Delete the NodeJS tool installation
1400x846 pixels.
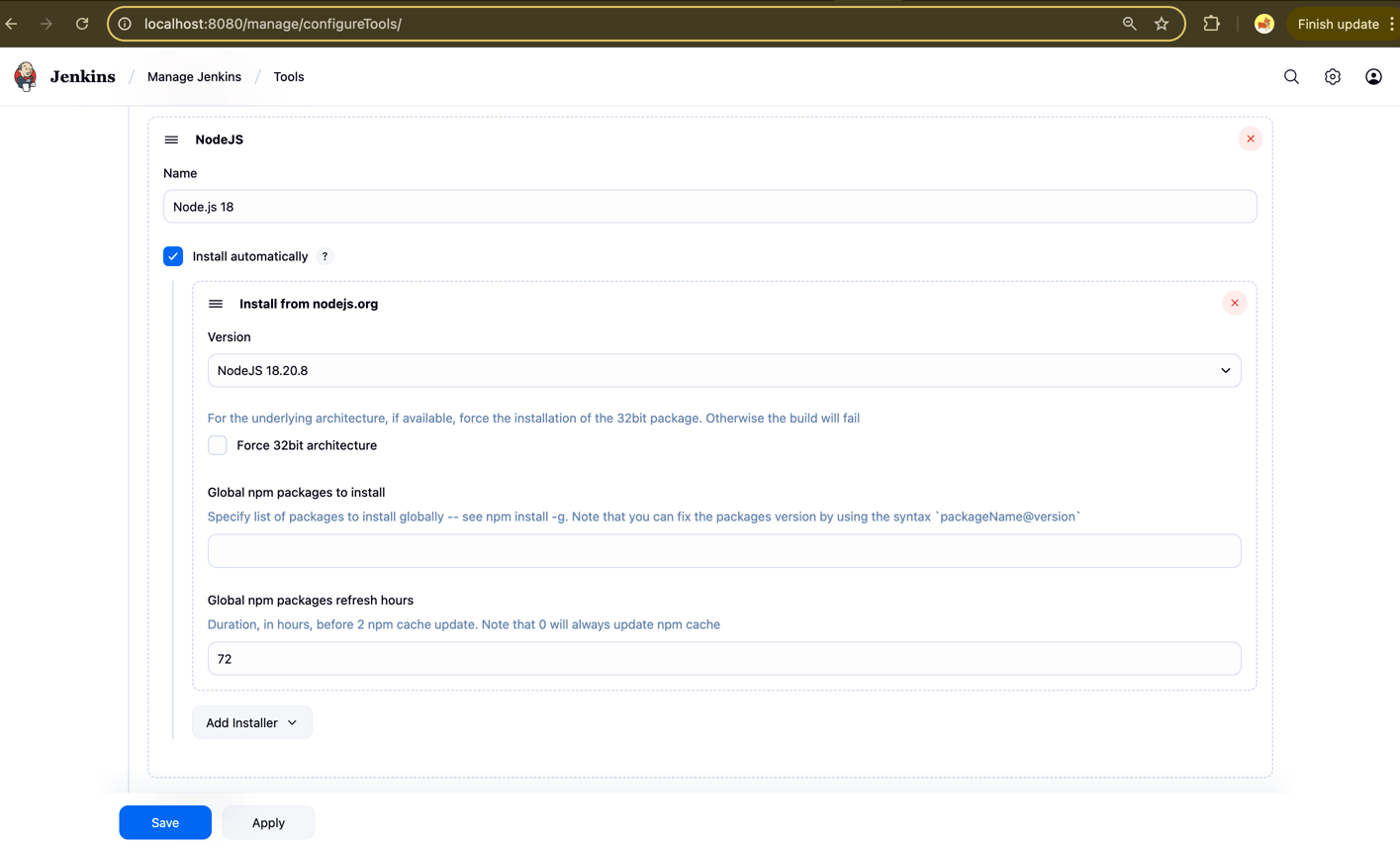tap(1250, 139)
